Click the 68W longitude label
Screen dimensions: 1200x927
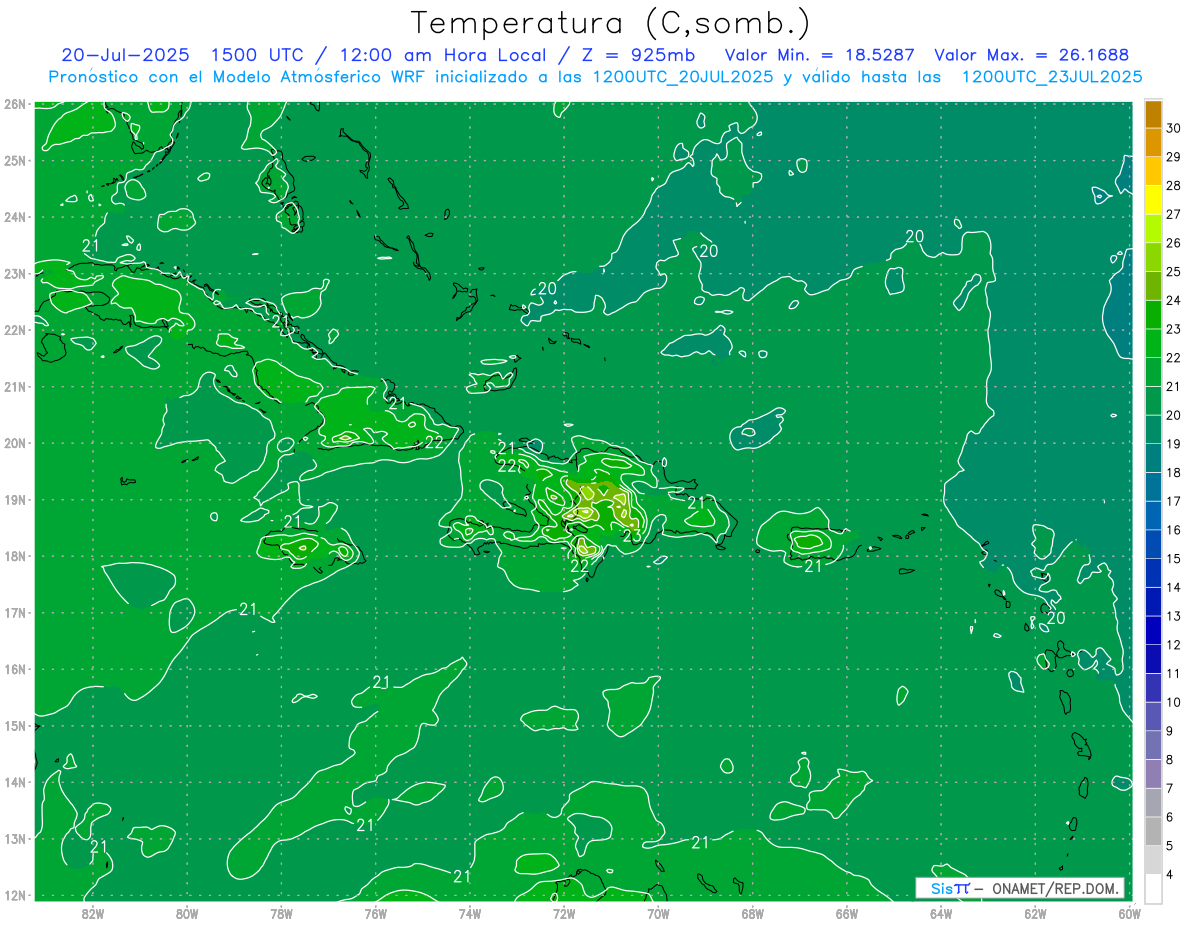click(x=753, y=913)
